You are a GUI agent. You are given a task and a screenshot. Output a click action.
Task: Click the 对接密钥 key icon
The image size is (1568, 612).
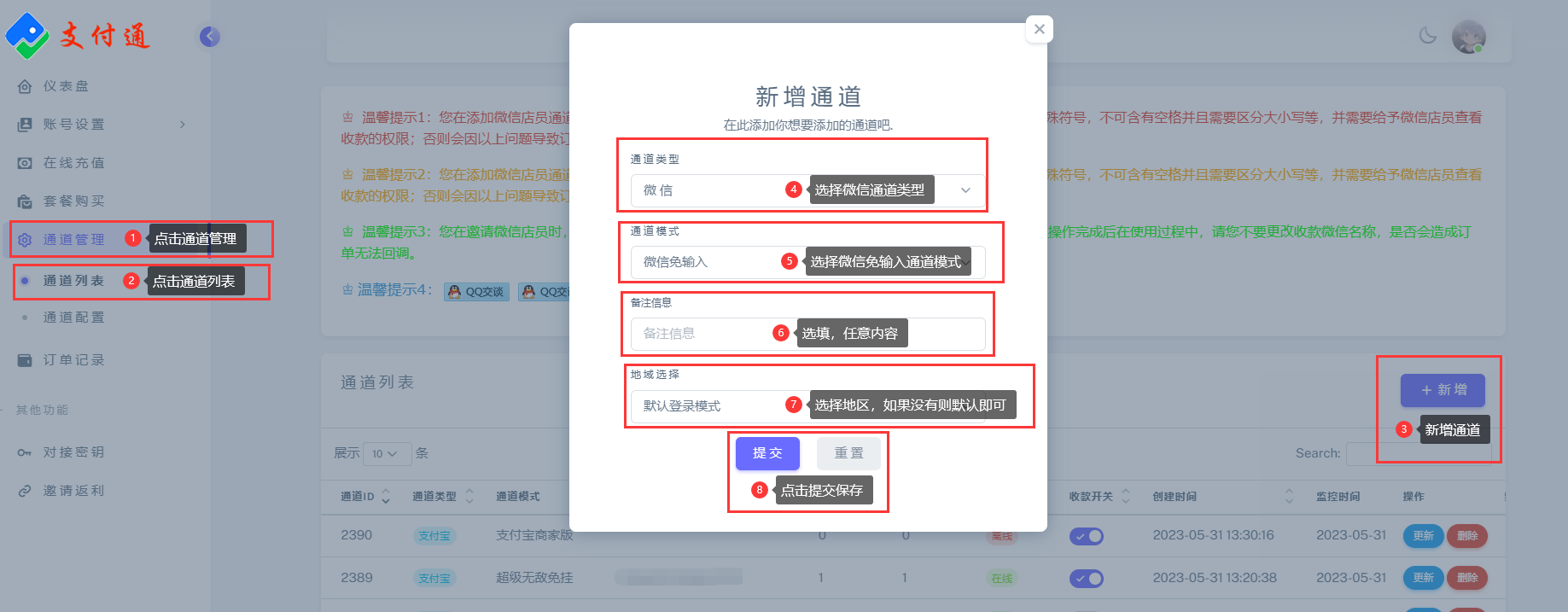[25, 452]
